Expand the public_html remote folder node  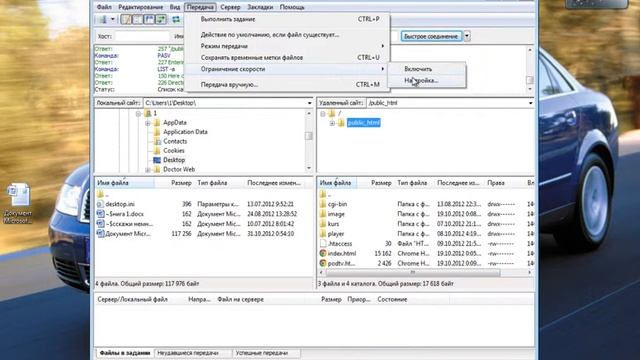pyautogui.click(x=332, y=122)
